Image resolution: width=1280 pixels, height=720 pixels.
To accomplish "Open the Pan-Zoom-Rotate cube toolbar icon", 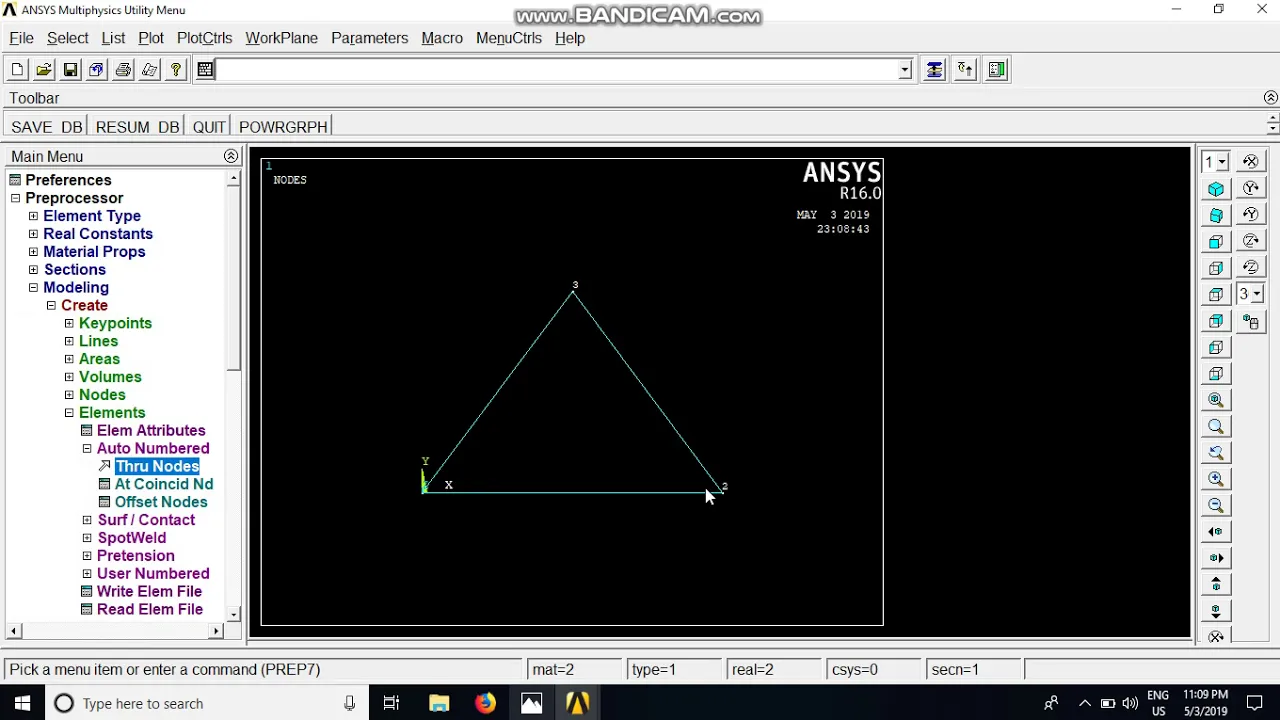I will click(x=96, y=70).
